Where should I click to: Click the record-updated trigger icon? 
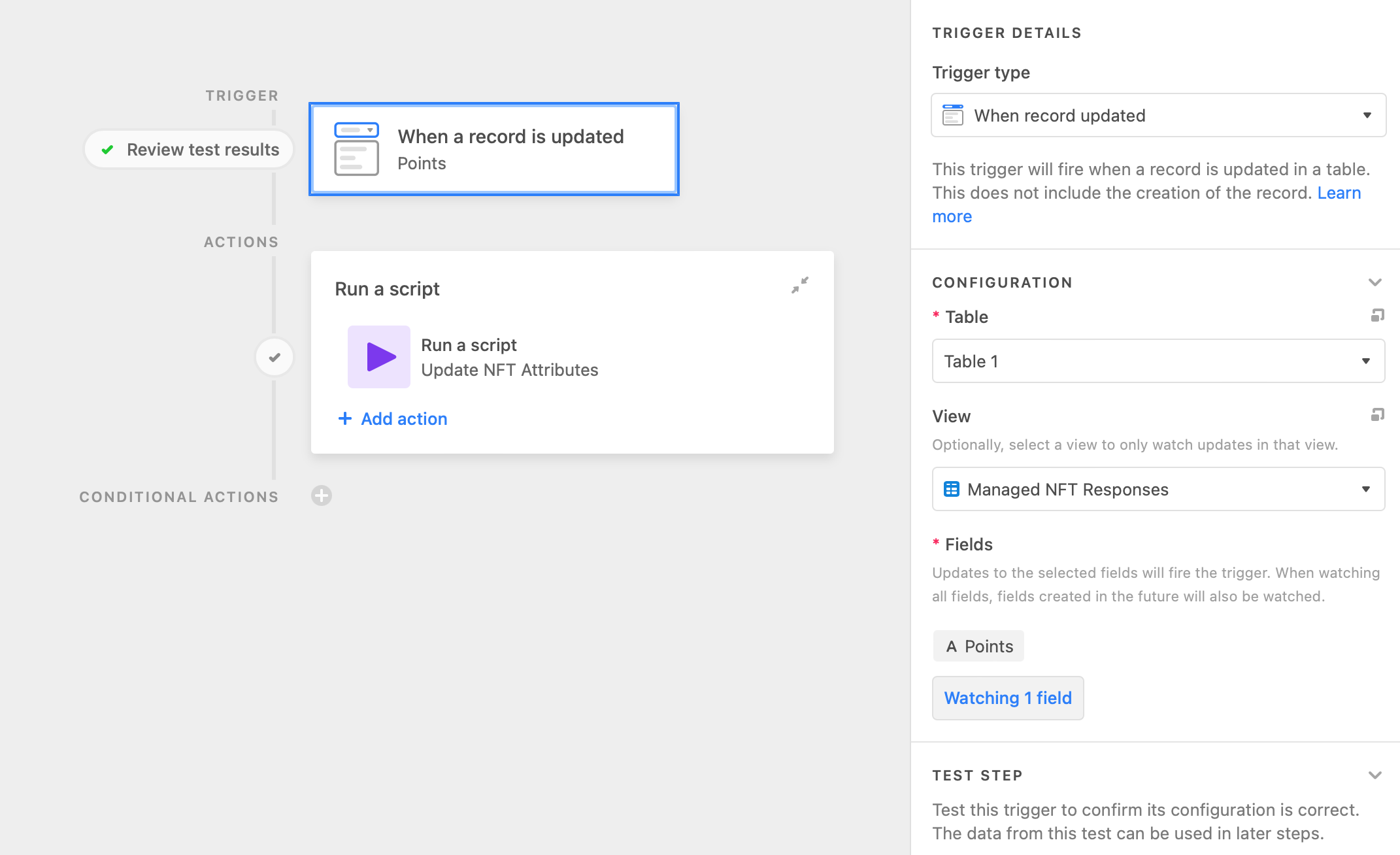356,149
